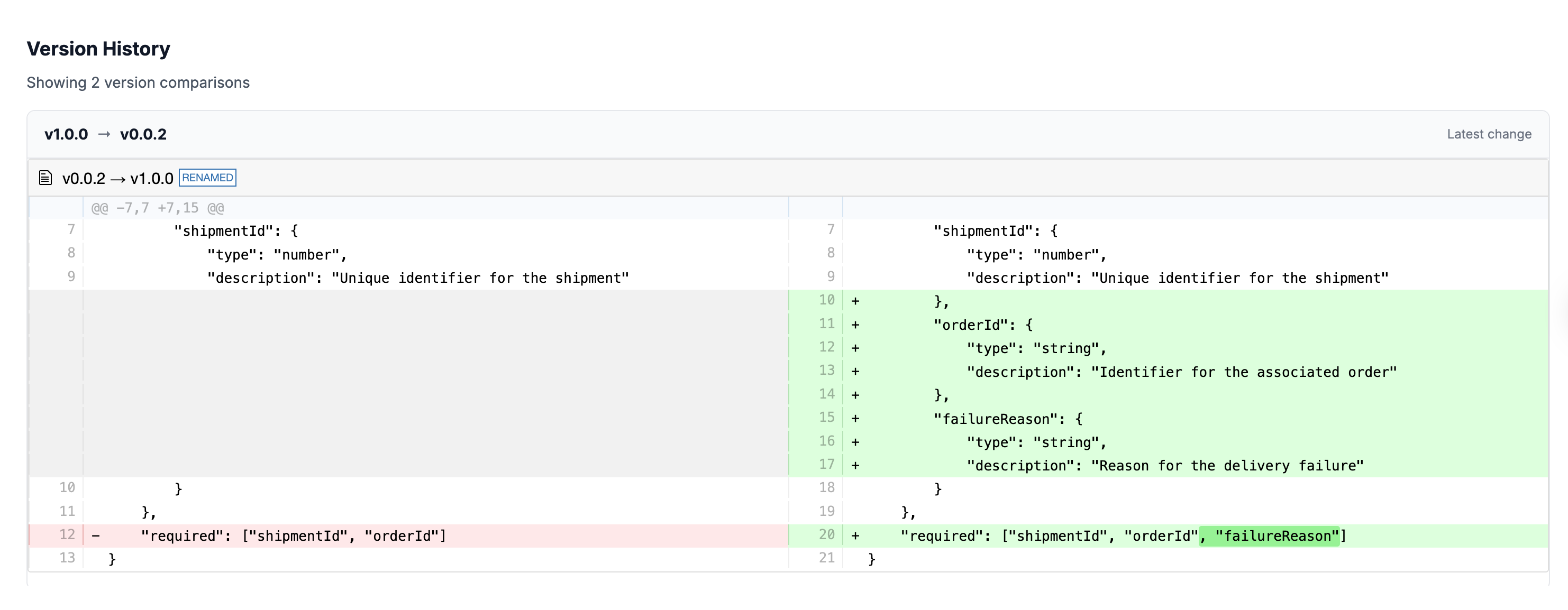Toggle the removed required line selection
Screen dimensions: 1568x610
click(292, 535)
